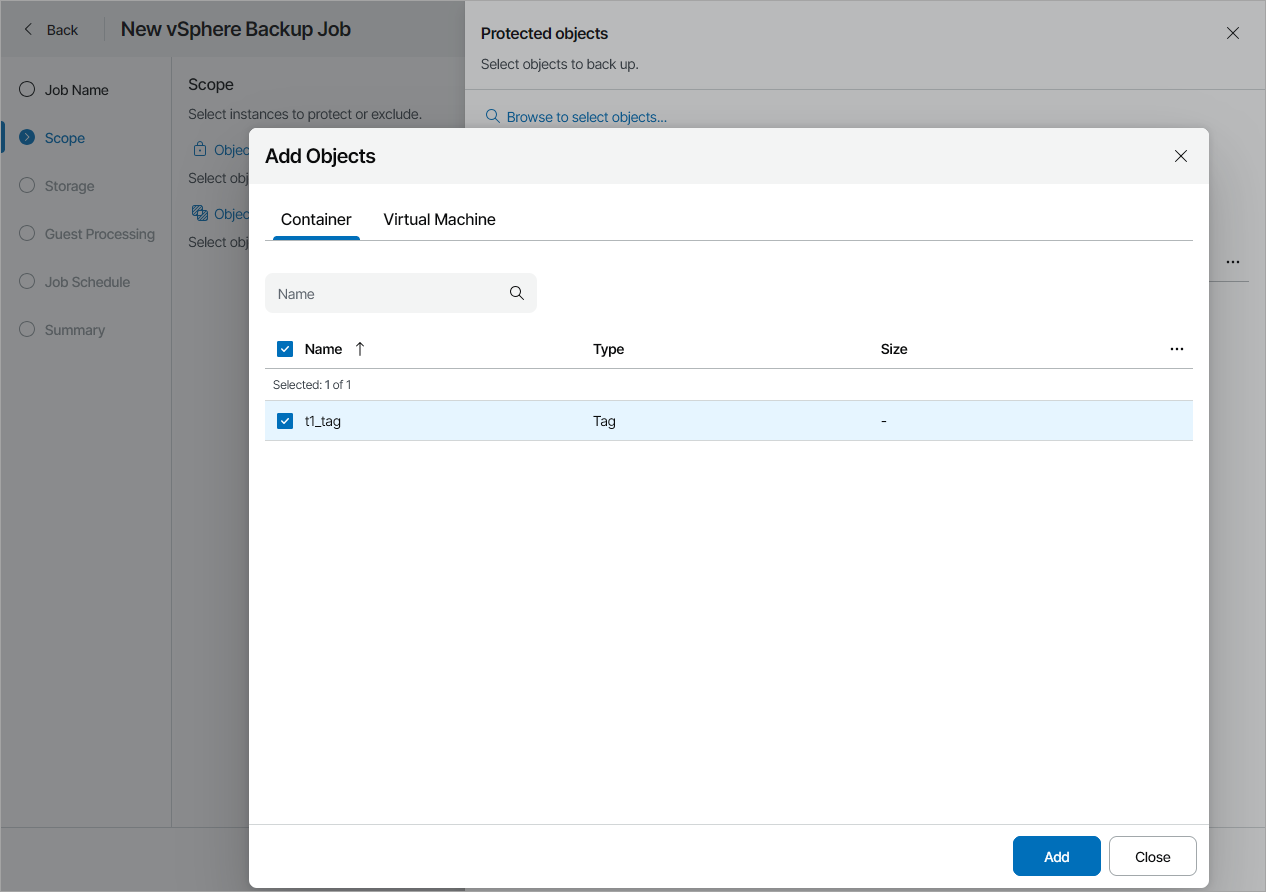Click the search magnifier icon in Name field

517,293
